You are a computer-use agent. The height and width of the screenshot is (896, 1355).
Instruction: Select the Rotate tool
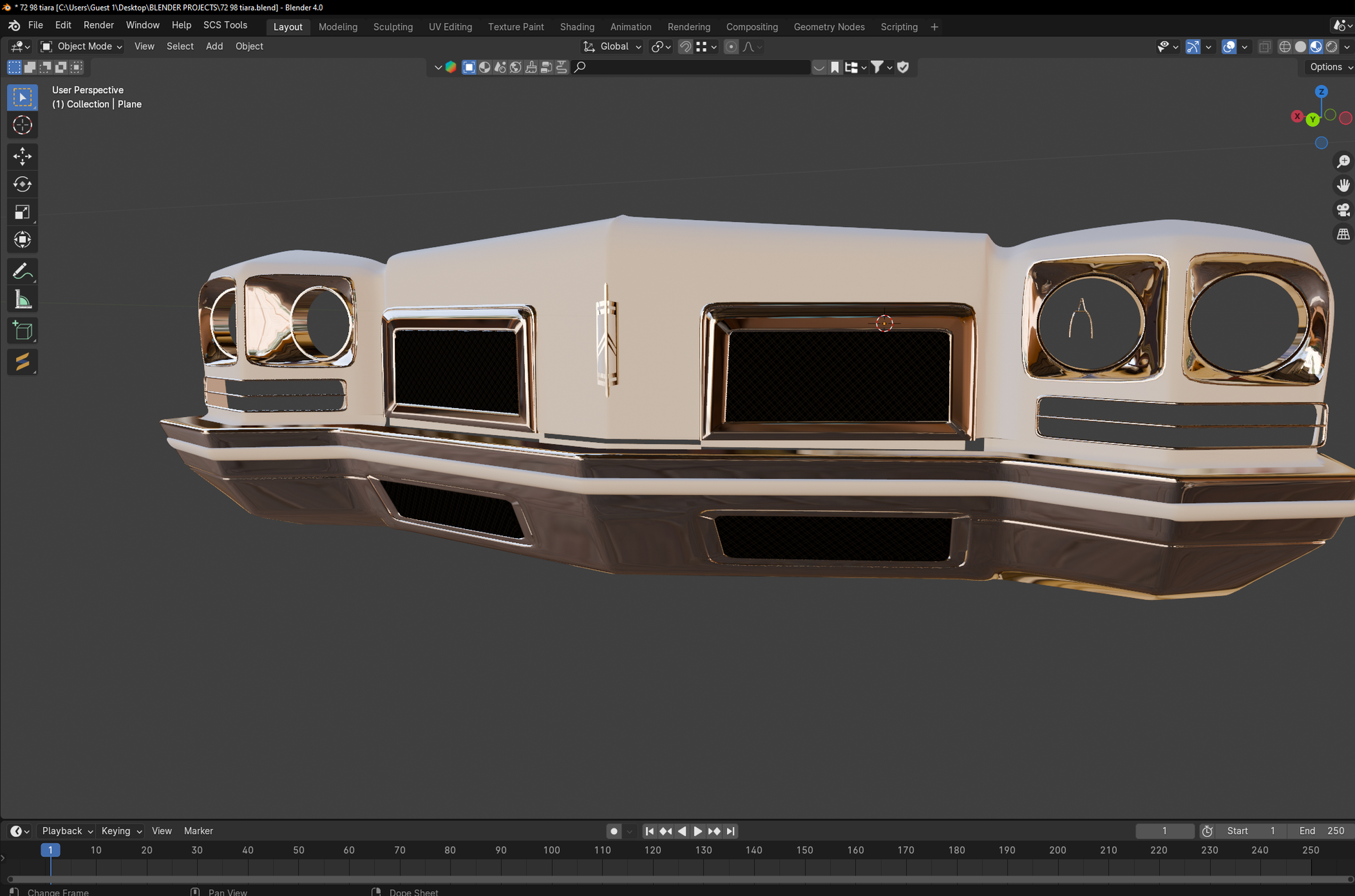pos(22,184)
